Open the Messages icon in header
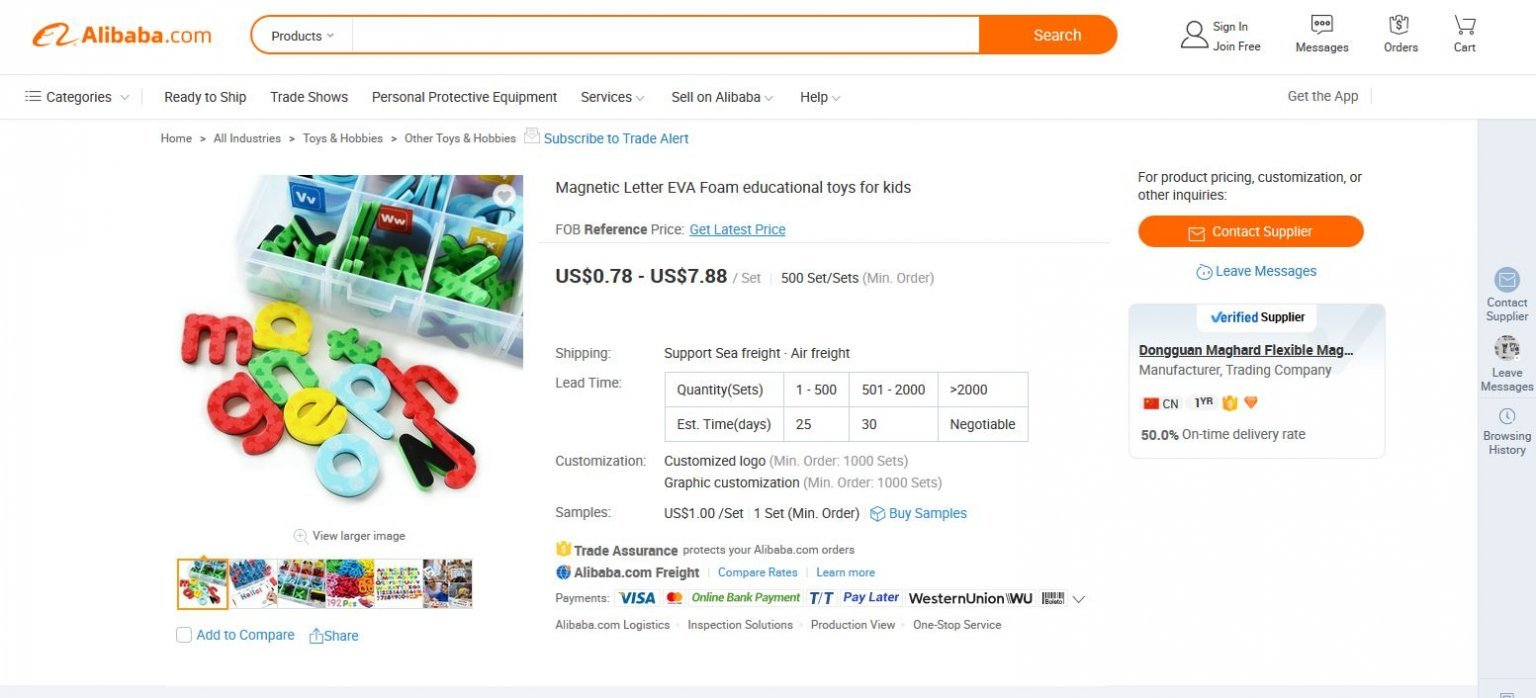The height and width of the screenshot is (698, 1536). coord(1322,25)
